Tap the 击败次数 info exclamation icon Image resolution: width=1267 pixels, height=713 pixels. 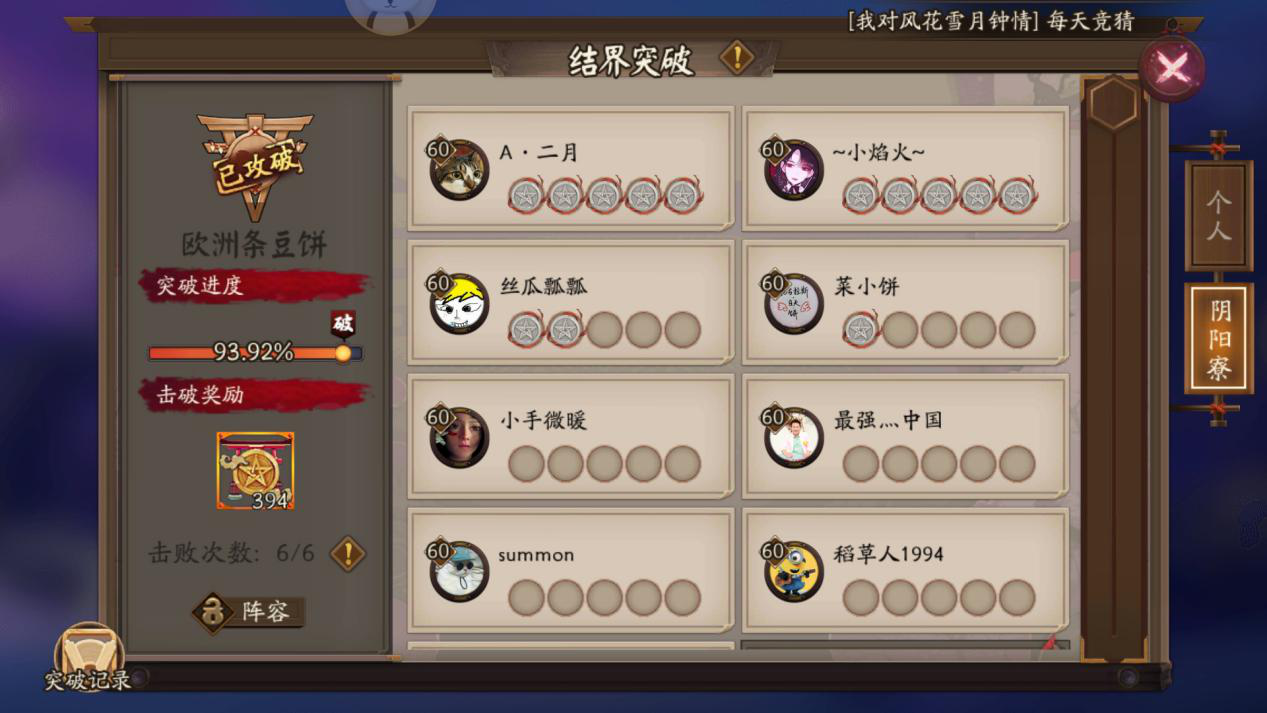click(348, 553)
